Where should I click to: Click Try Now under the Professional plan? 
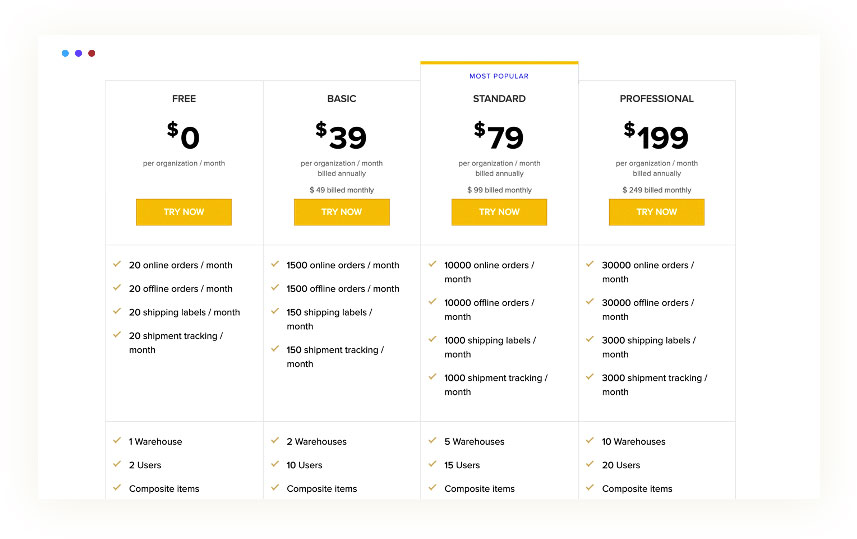pyautogui.click(x=656, y=212)
